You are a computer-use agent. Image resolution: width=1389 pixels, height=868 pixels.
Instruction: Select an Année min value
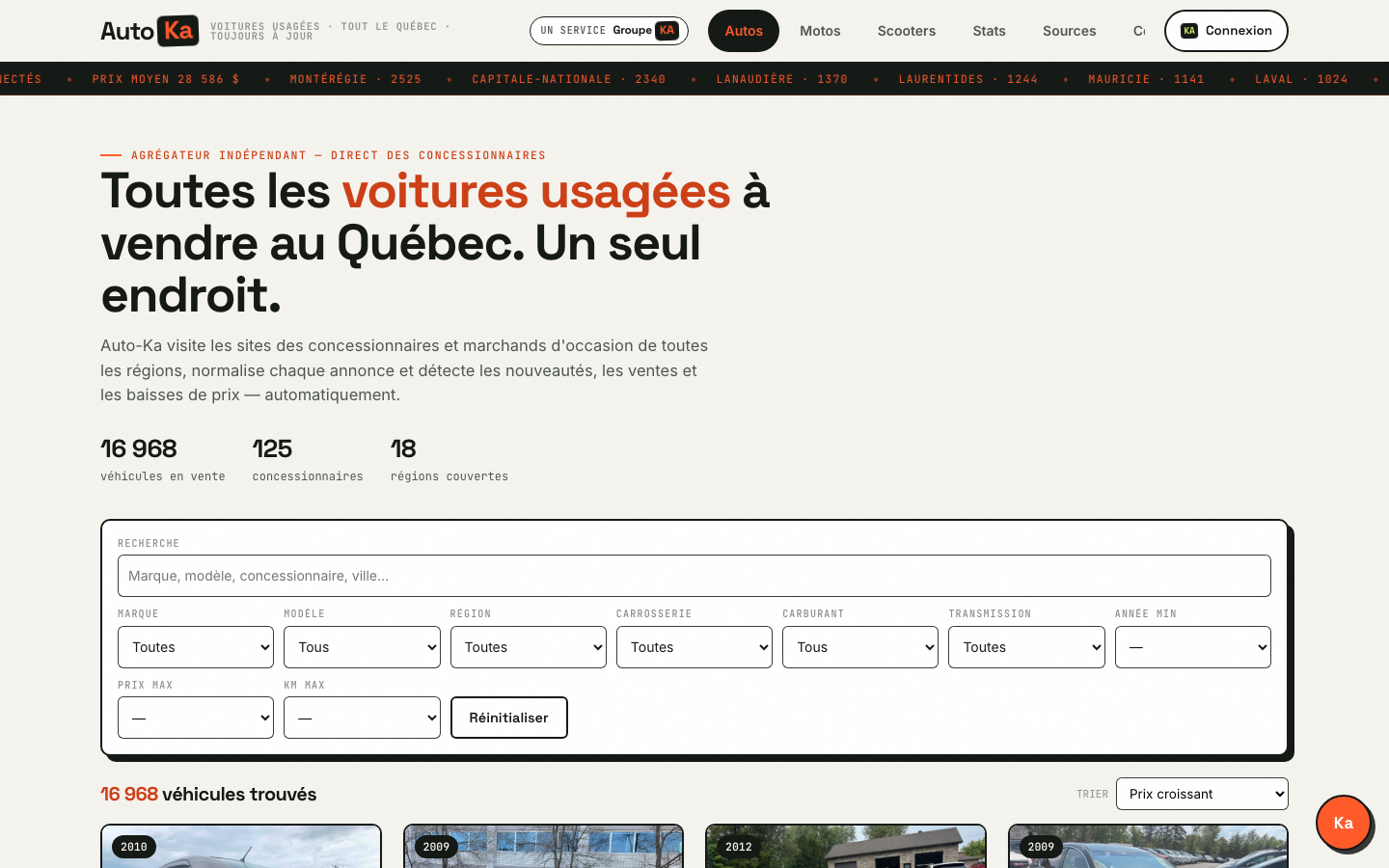tap(1193, 647)
